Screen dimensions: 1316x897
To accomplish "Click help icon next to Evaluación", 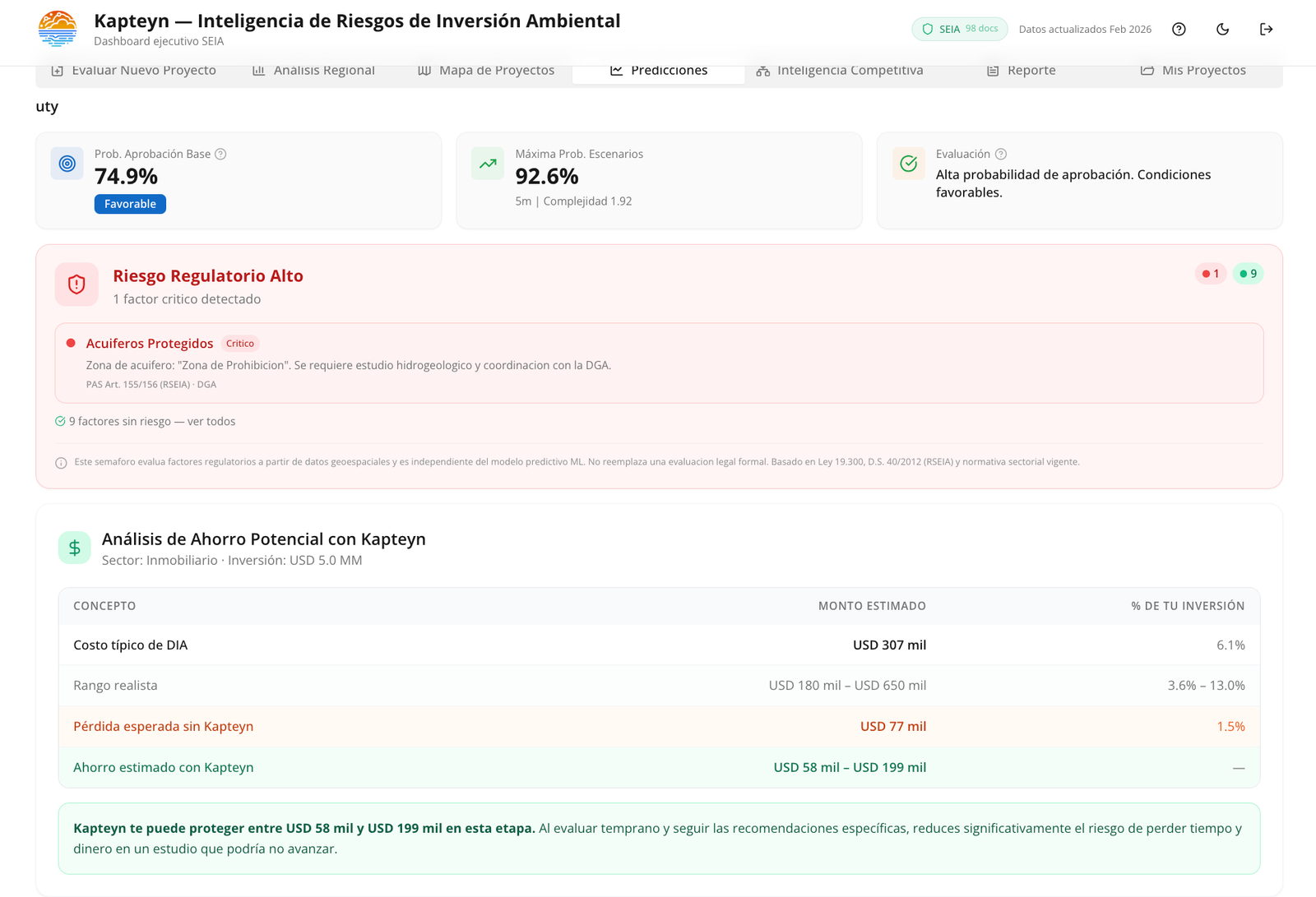I will pos(1001,155).
